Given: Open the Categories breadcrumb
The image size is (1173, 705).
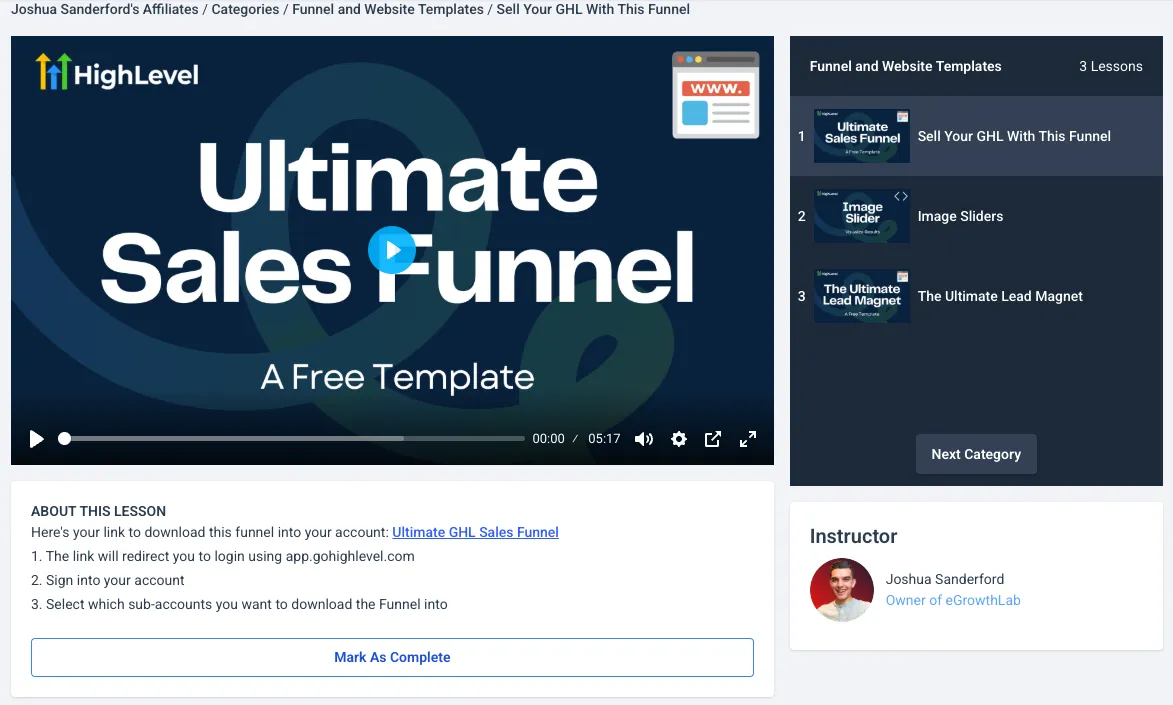Looking at the screenshot, I should click(x=245, y=10).
